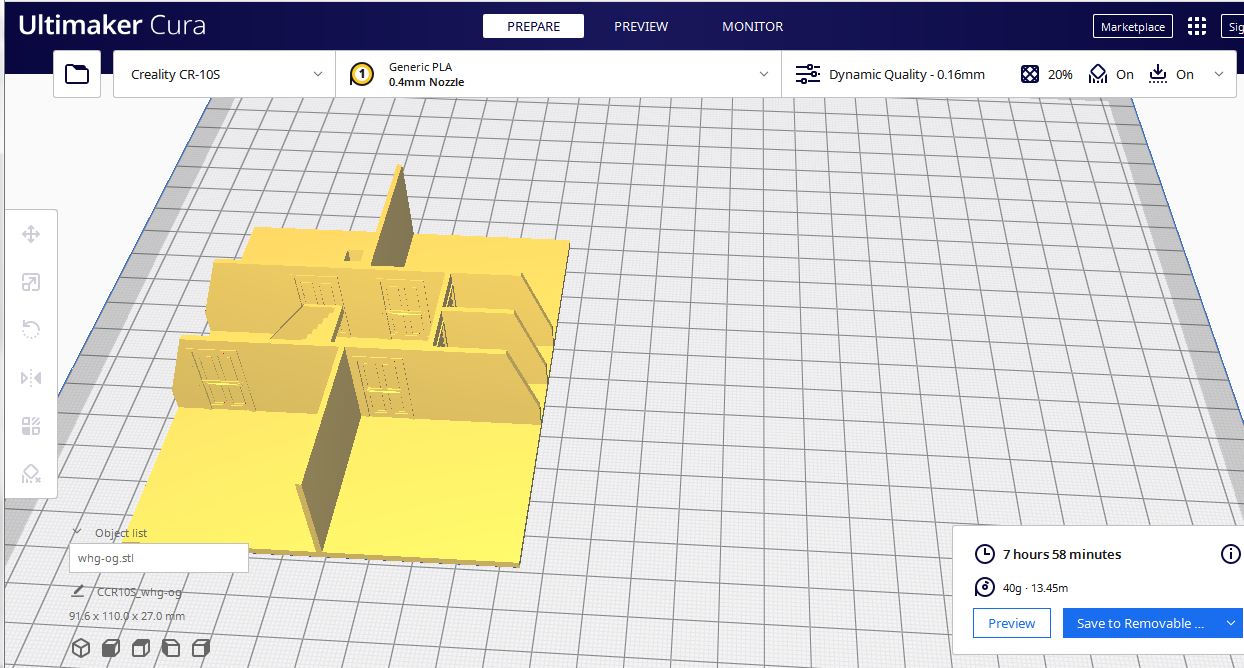
Task: Open the Generic PLA material dropdown
Action: click(x=558, y=74)
